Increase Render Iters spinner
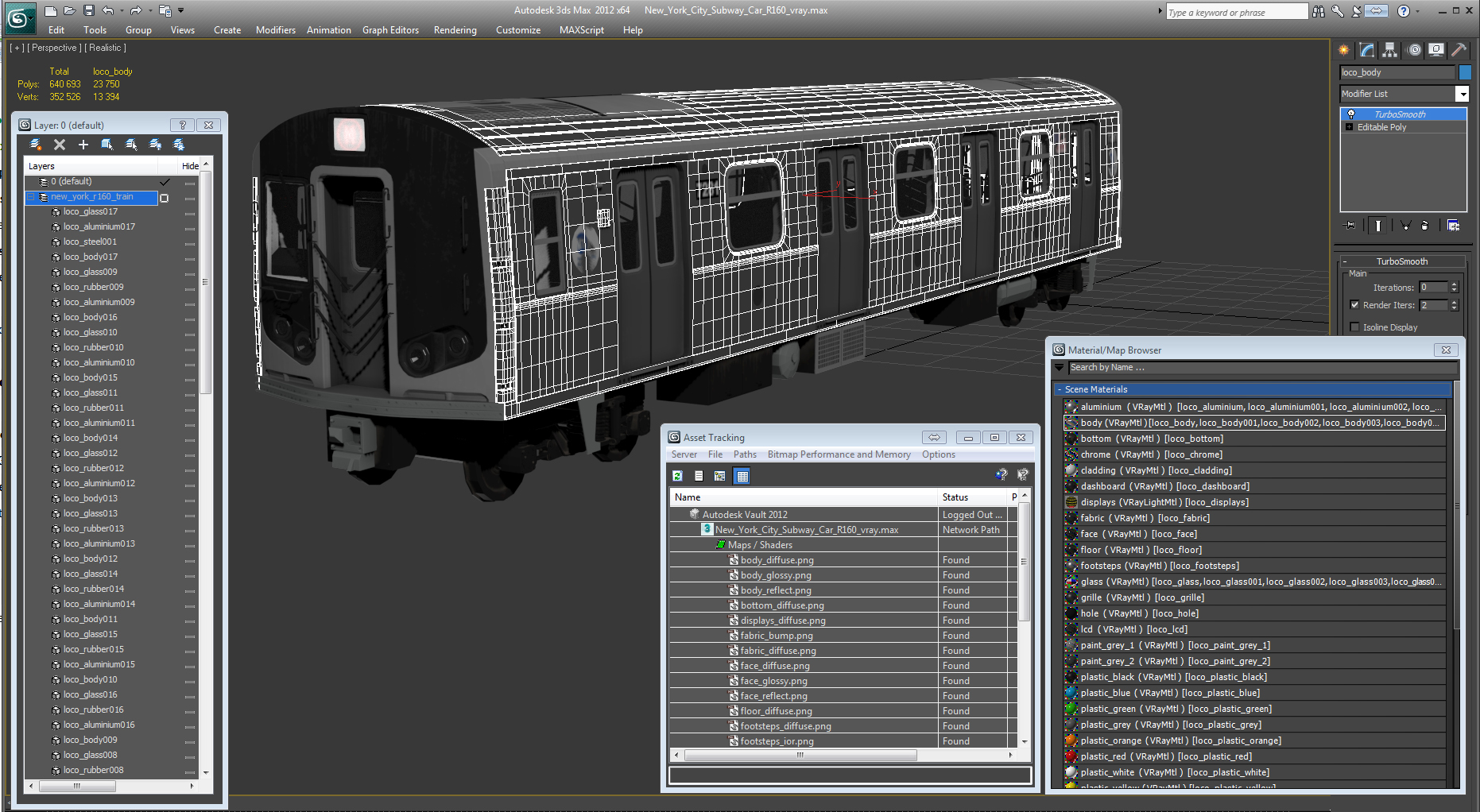The width and height of the screenshot is (1480, 812). [1455, 302]
